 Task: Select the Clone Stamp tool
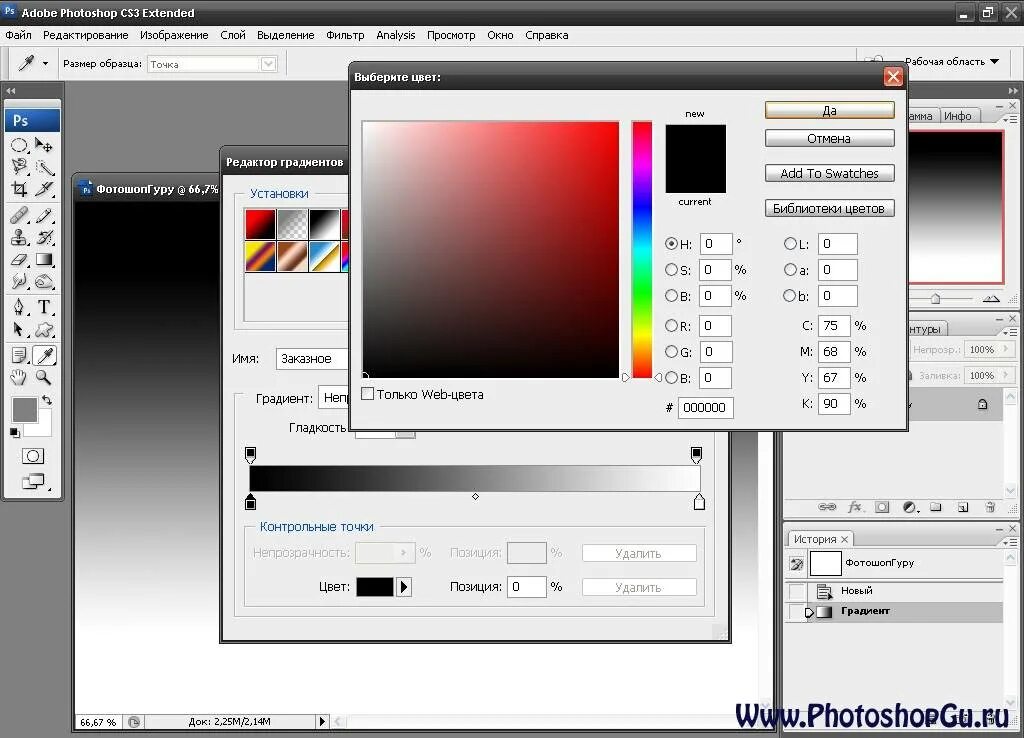point(19,237)
